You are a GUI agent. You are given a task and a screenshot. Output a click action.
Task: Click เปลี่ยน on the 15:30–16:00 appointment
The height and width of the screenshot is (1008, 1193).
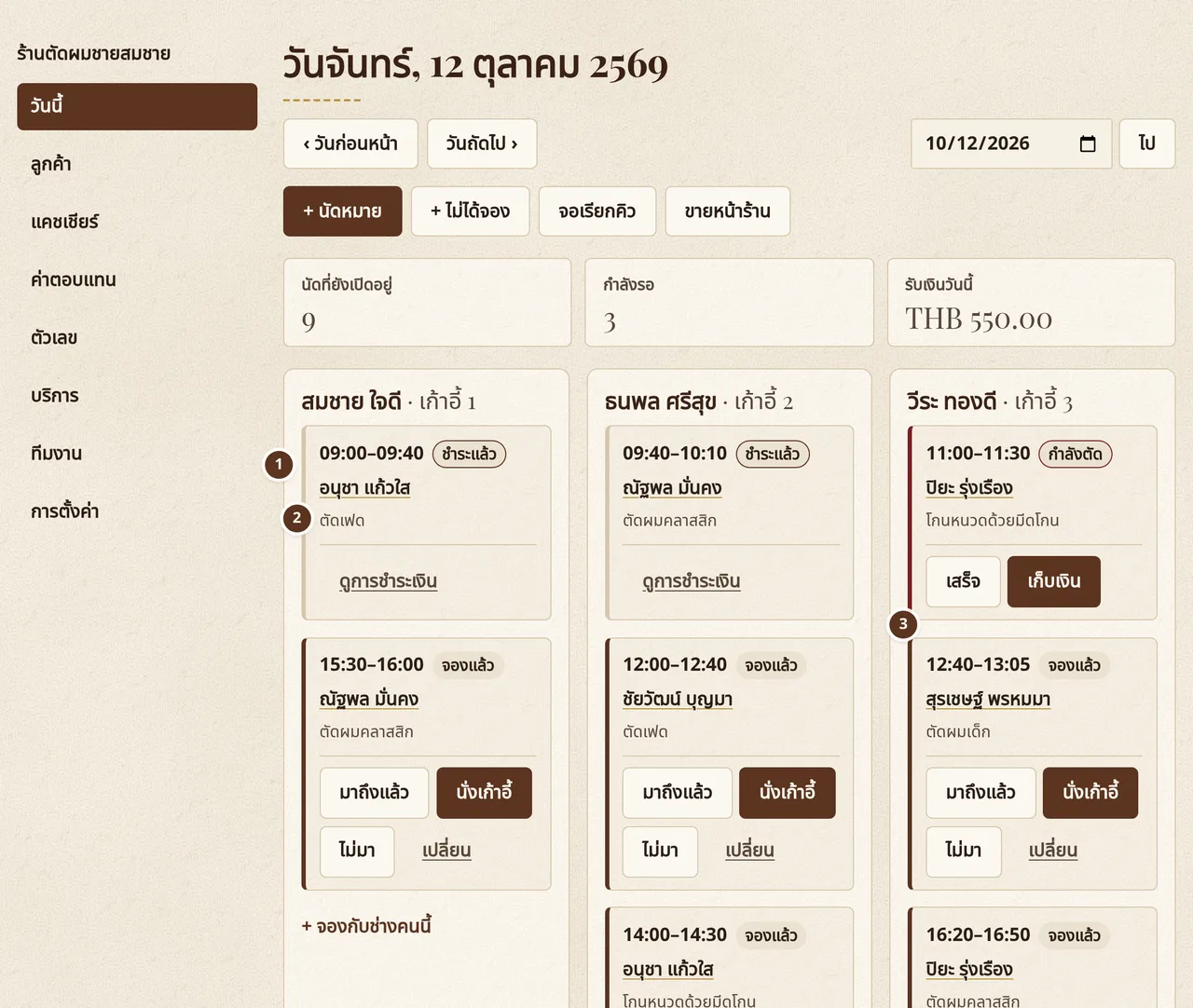(446, 851)
